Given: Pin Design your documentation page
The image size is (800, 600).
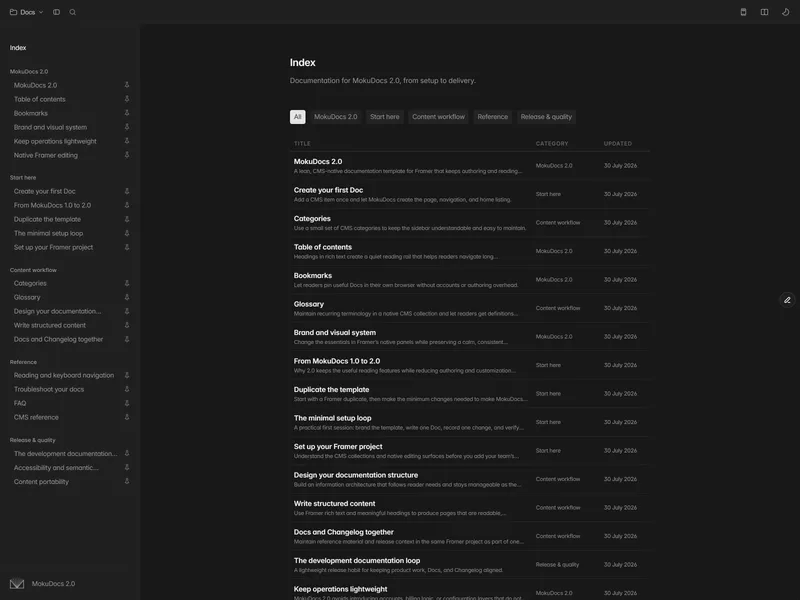Looking at the screenshot, I should [127, 311].
